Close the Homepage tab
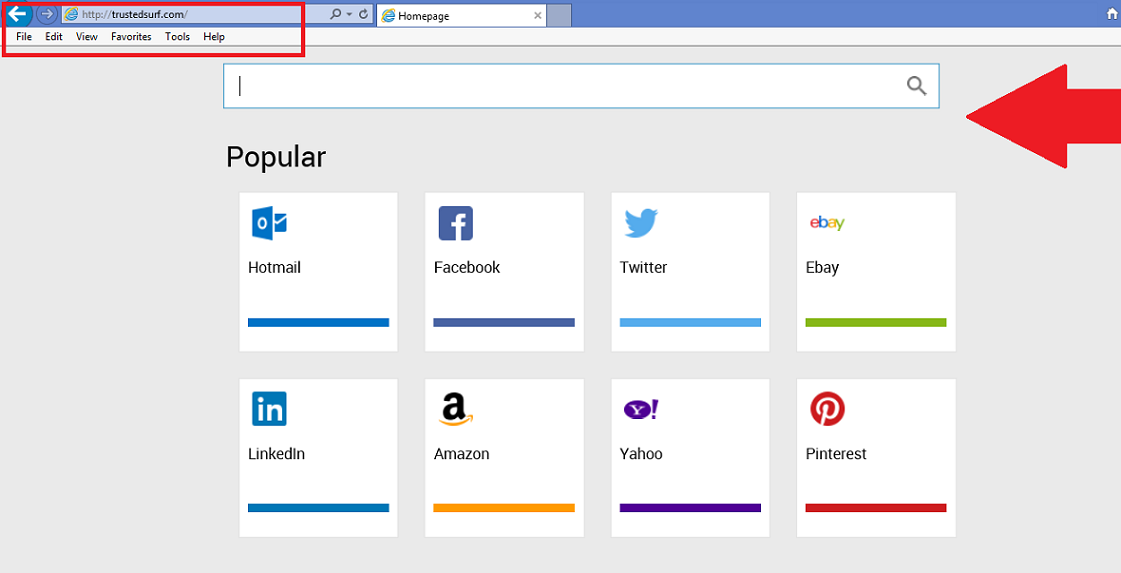Screen dimensions: 1121x573 pyautogui.click(x=537, y=16)
